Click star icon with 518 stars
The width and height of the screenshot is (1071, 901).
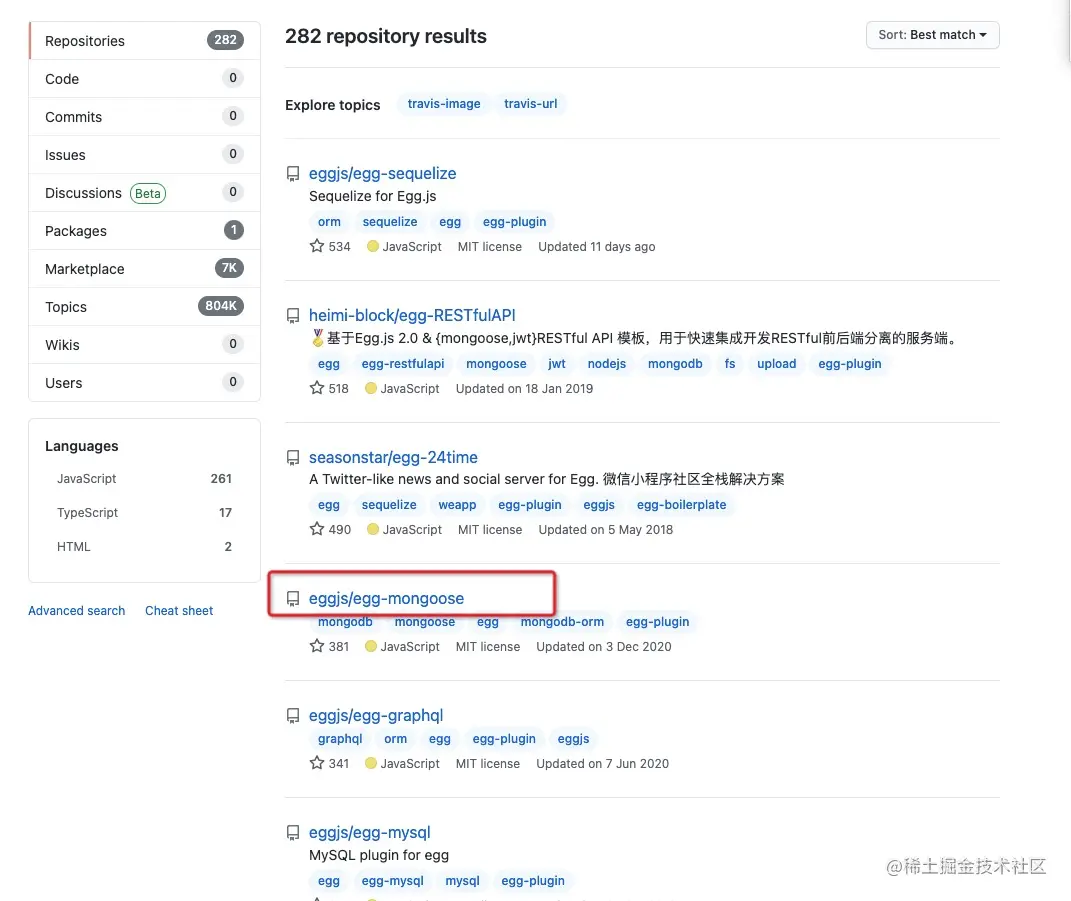(x=317, y=388)
